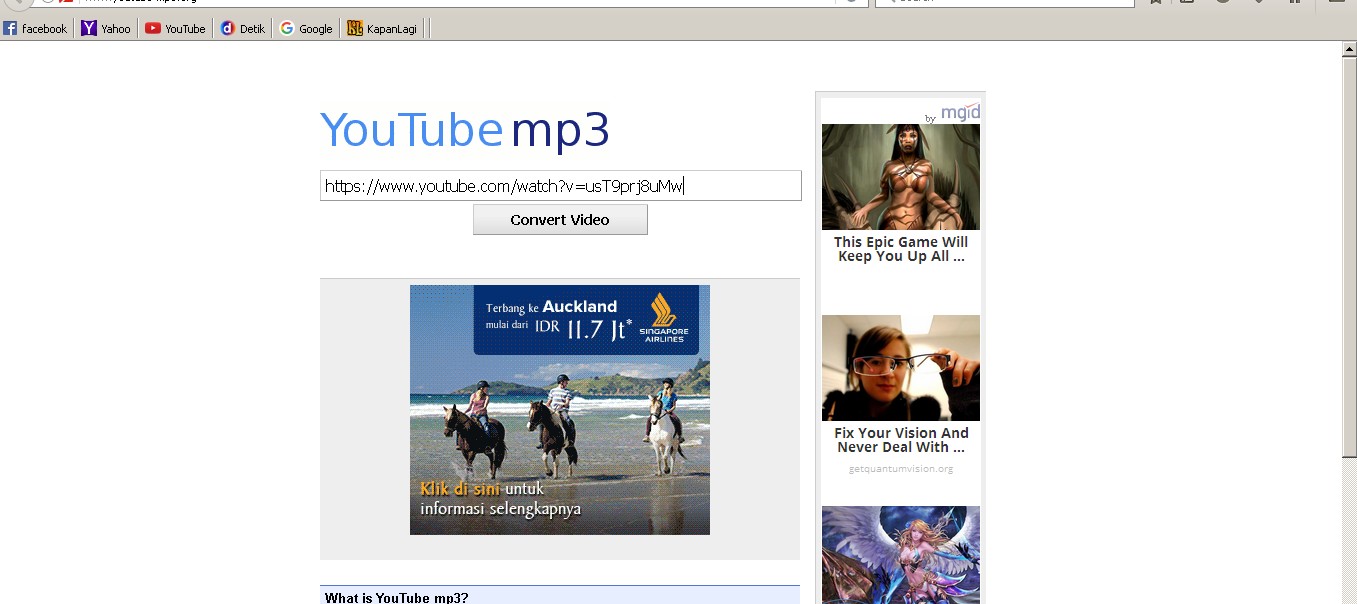Open the KapanLagi bookmark
Image resolution: width=1357 pixels, height=604 pixels.
pyautogui.click(x=381, y=28)
